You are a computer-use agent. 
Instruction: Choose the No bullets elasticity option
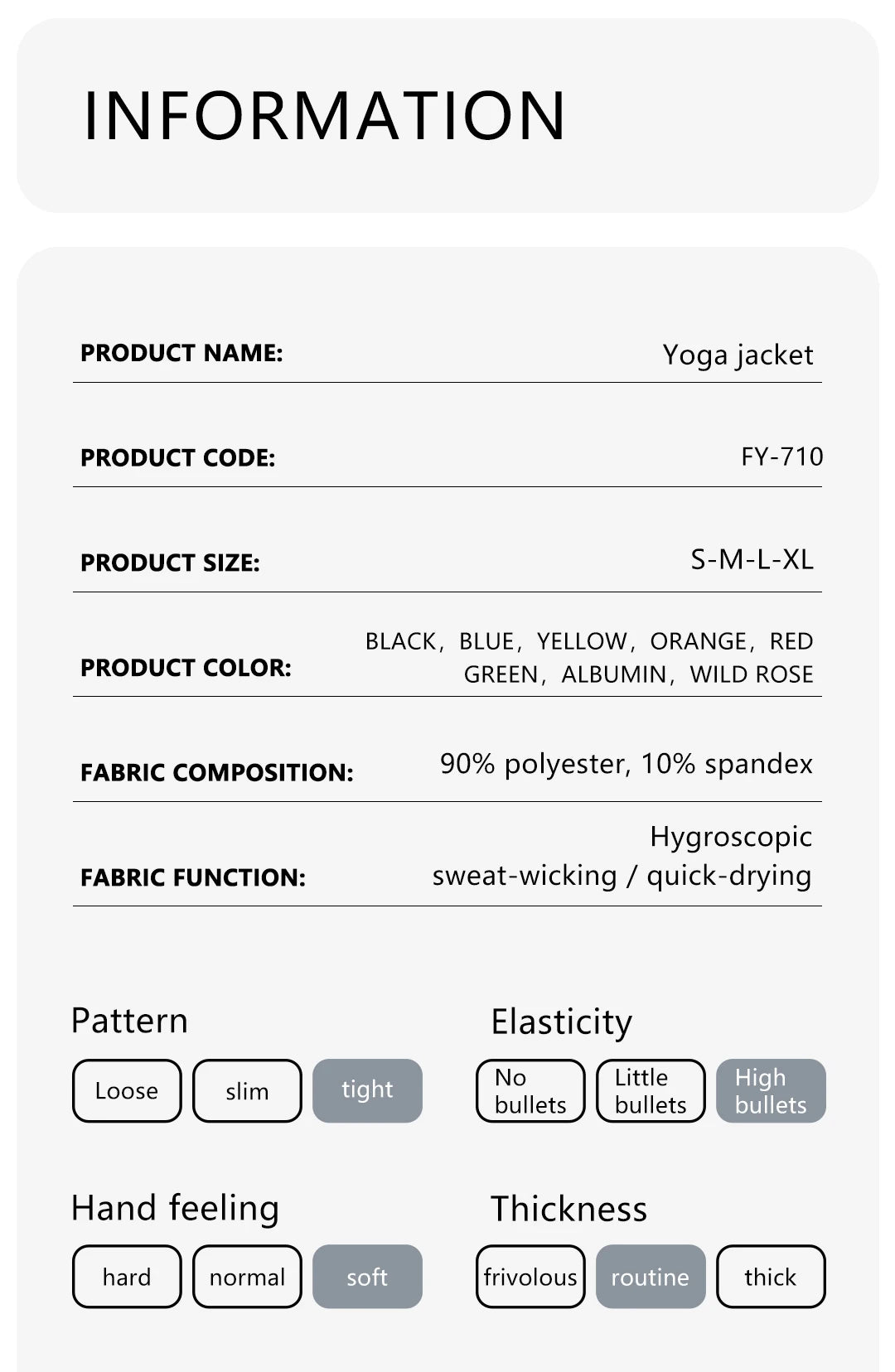[530, 1090]
